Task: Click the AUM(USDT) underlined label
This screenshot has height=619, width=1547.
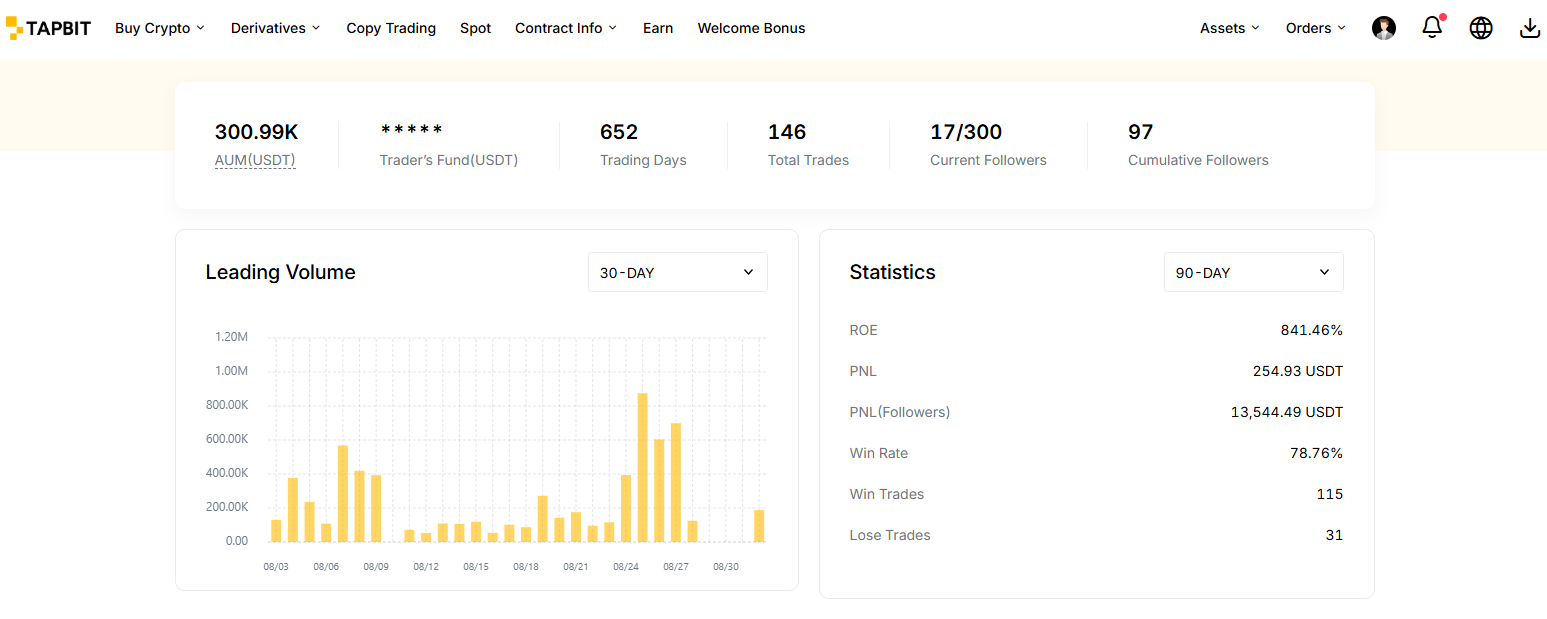Action: pyautogui.click(x=255, y=160)
